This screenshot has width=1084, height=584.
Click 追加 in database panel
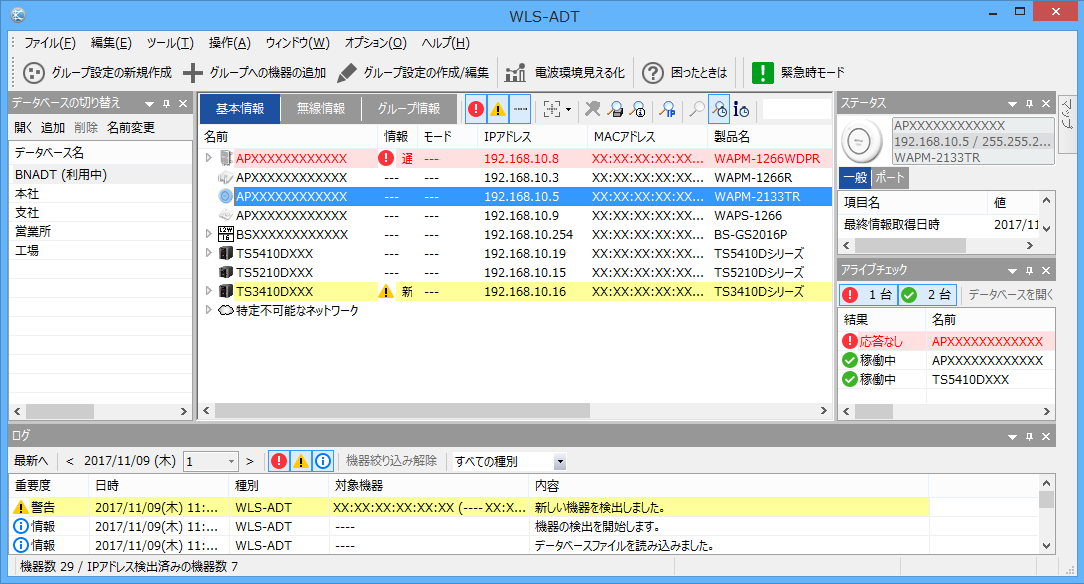pyautogui.click(x=53, y=128)
